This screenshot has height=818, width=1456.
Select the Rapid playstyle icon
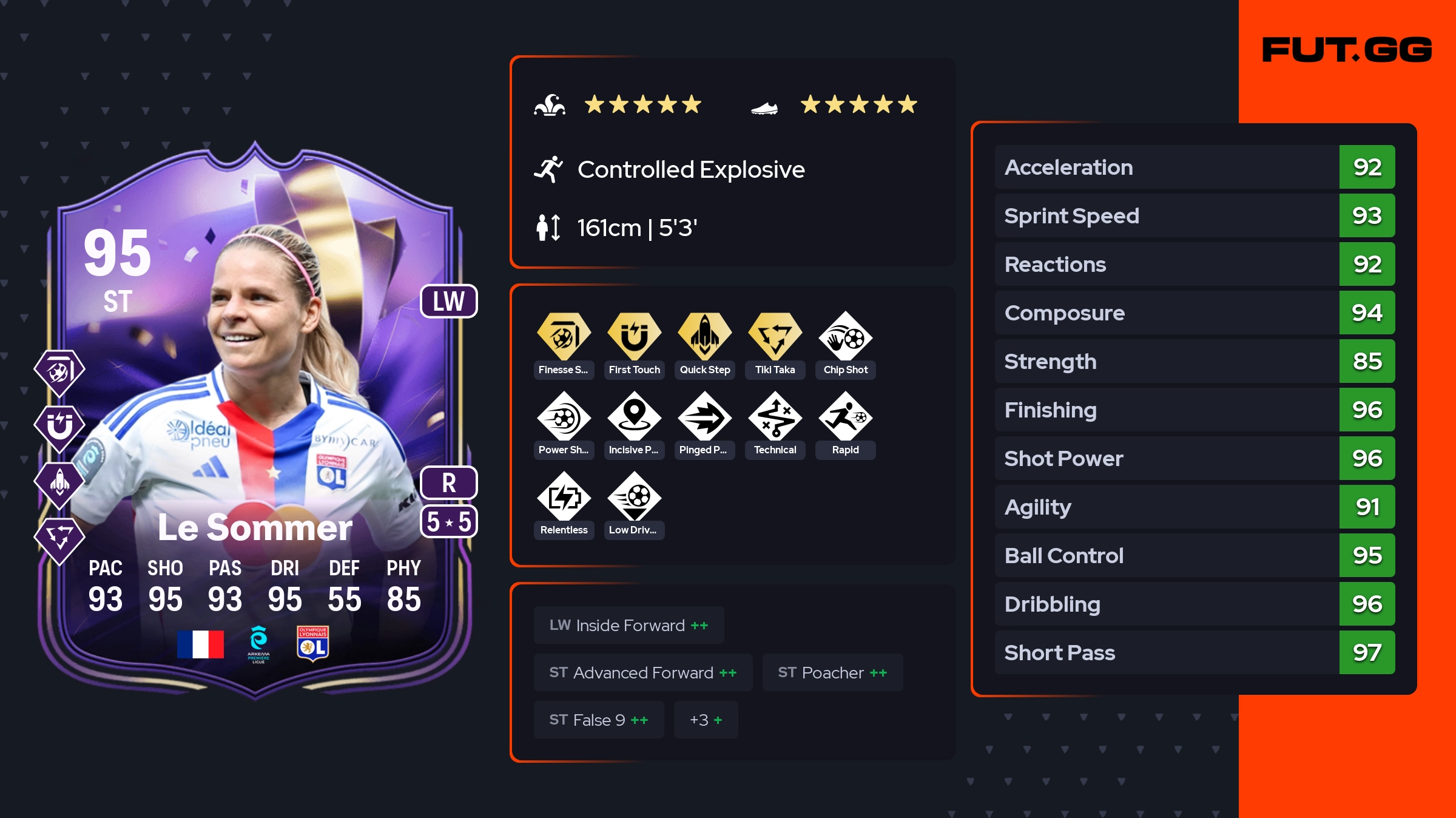845,416
